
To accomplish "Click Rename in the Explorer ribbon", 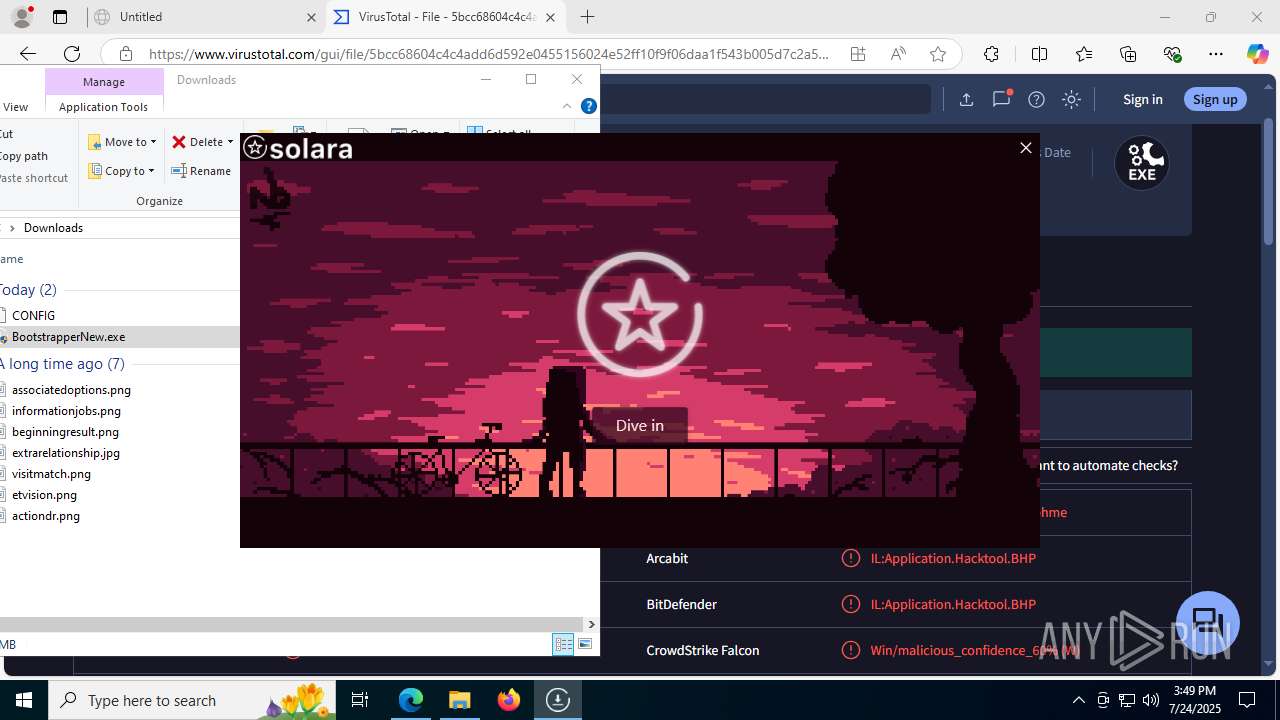I will [x=202, y=171].
